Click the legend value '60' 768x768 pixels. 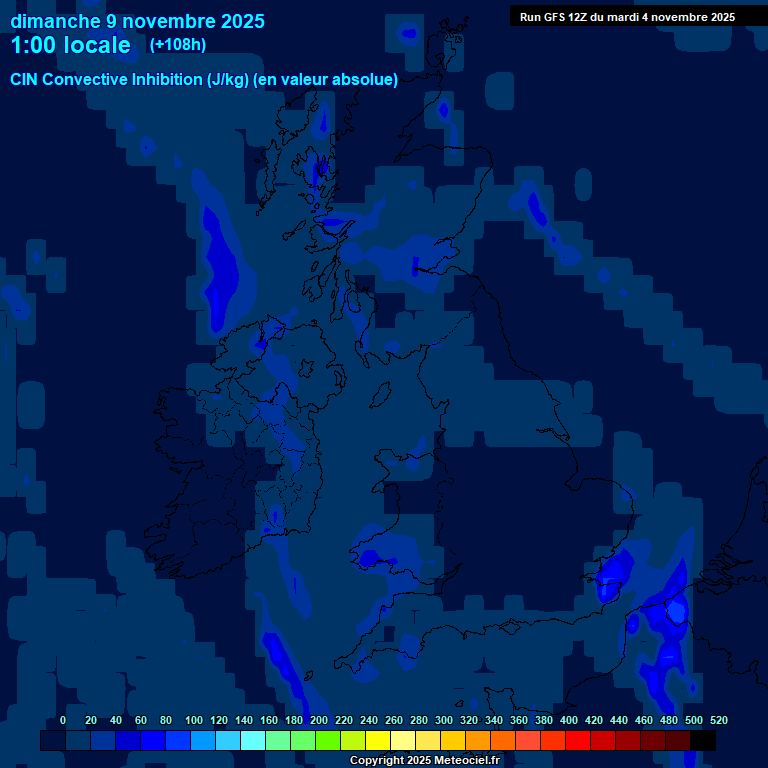click(141, 720)
